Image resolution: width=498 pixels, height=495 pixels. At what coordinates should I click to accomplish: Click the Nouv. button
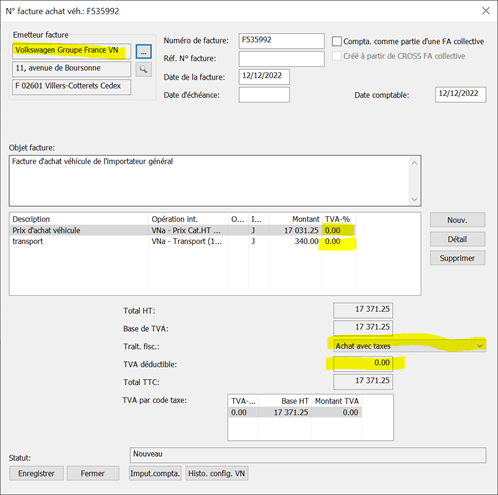tap(457, 220)
